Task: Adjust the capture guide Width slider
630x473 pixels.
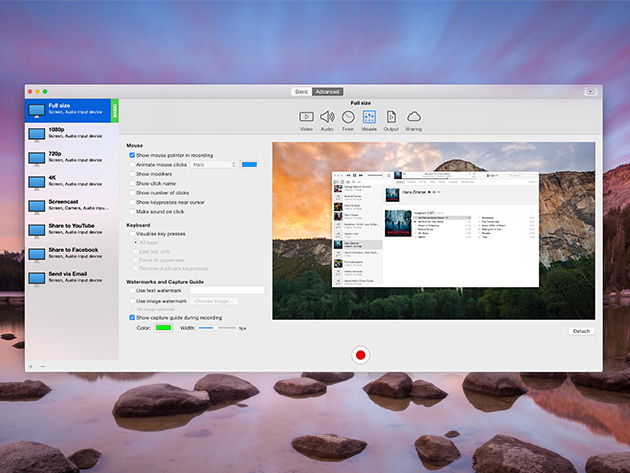Action: tap(215, 327)
